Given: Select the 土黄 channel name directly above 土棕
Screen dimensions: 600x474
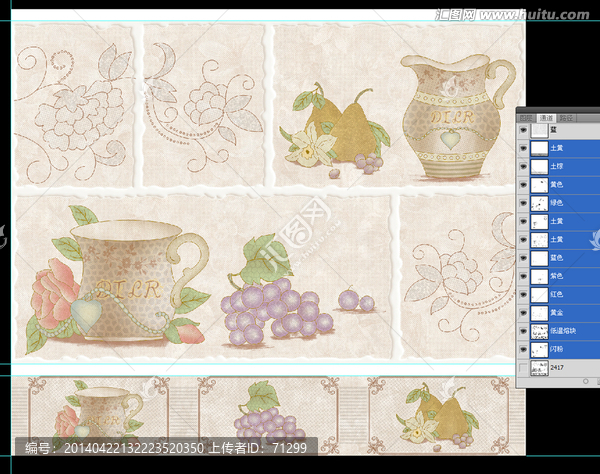Looking at the screenshot, I should [557, 148].
